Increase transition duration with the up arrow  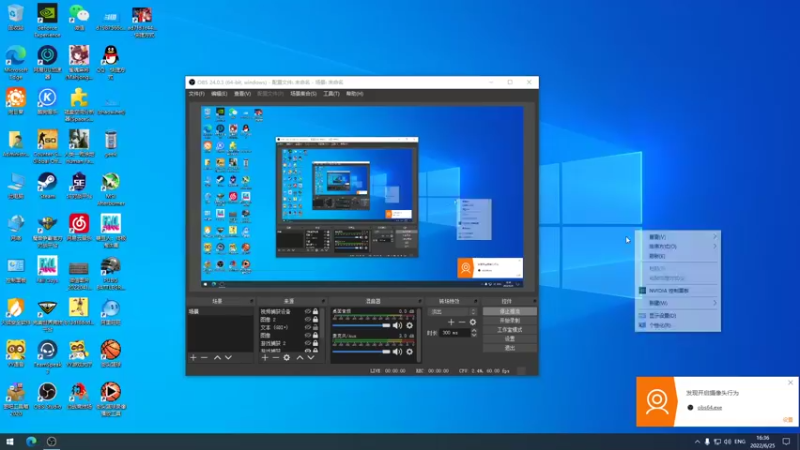474,331
